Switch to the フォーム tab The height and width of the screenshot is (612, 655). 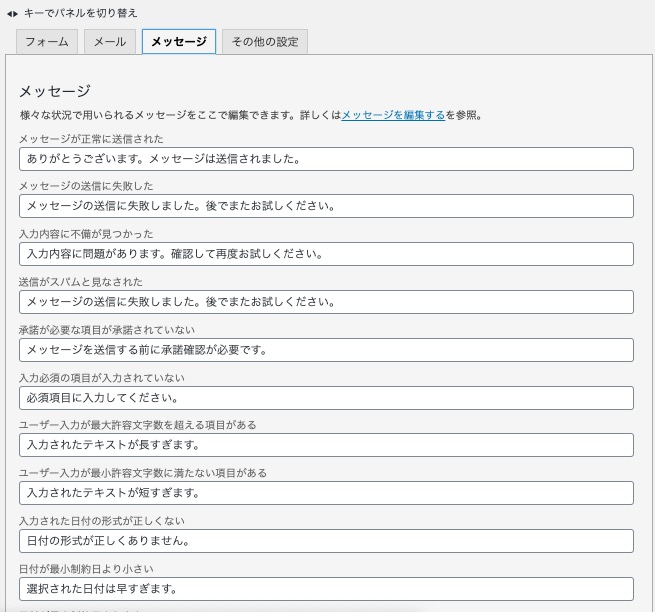tap(47, 42)
